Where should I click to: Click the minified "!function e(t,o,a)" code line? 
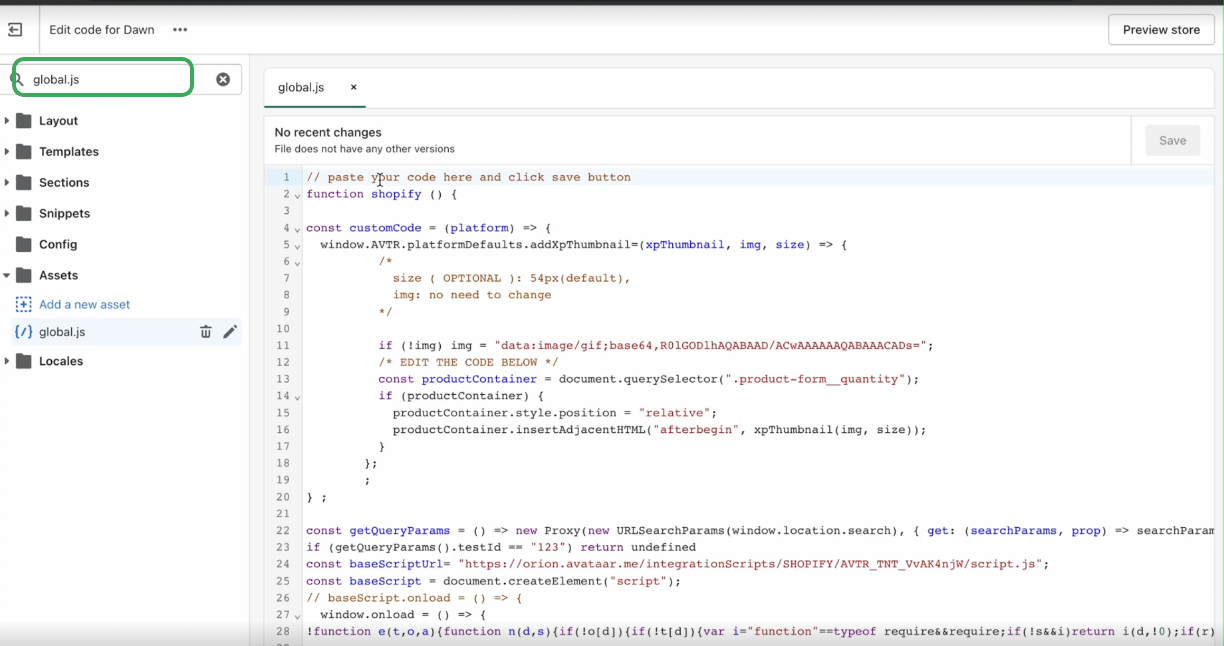(760, 632)
